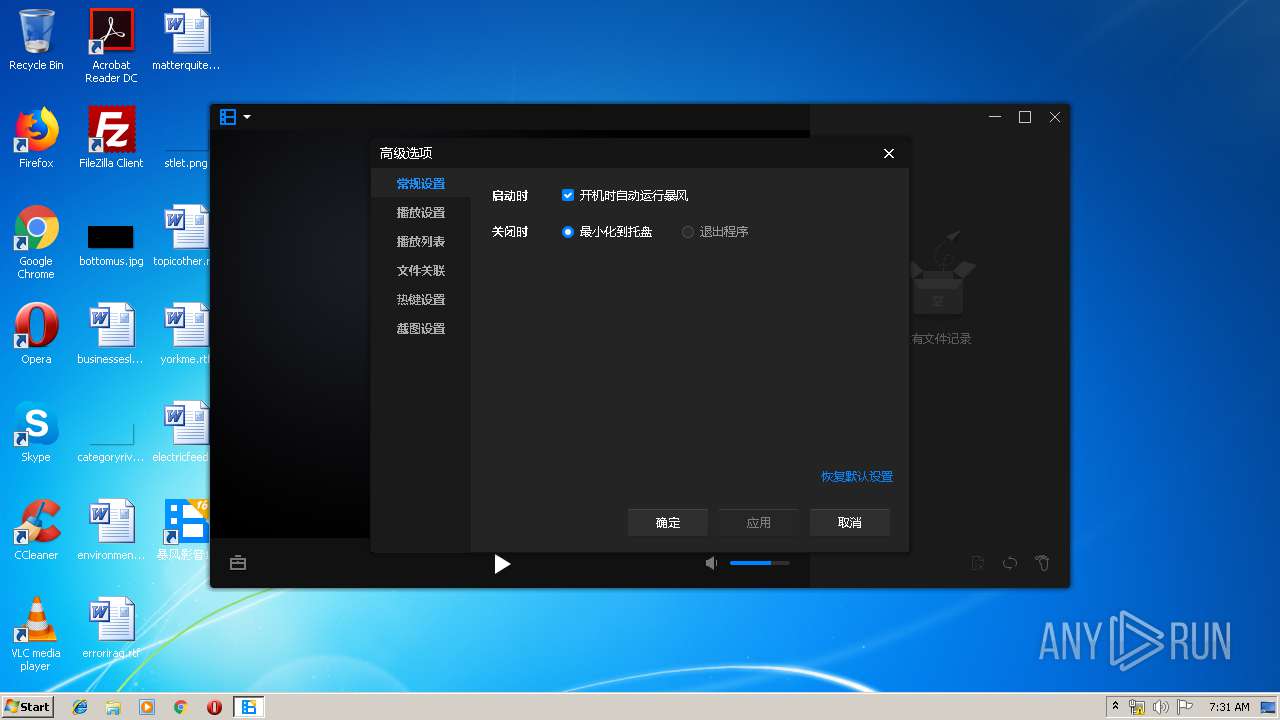
Task: Open the Firefox desktop shortcut
Action: point(36,138)
